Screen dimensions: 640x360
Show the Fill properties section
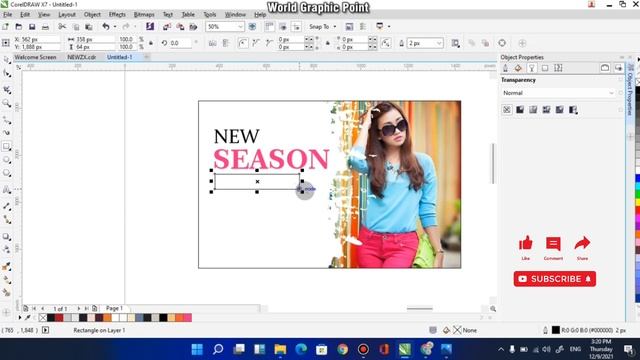(x=518, y=68)
